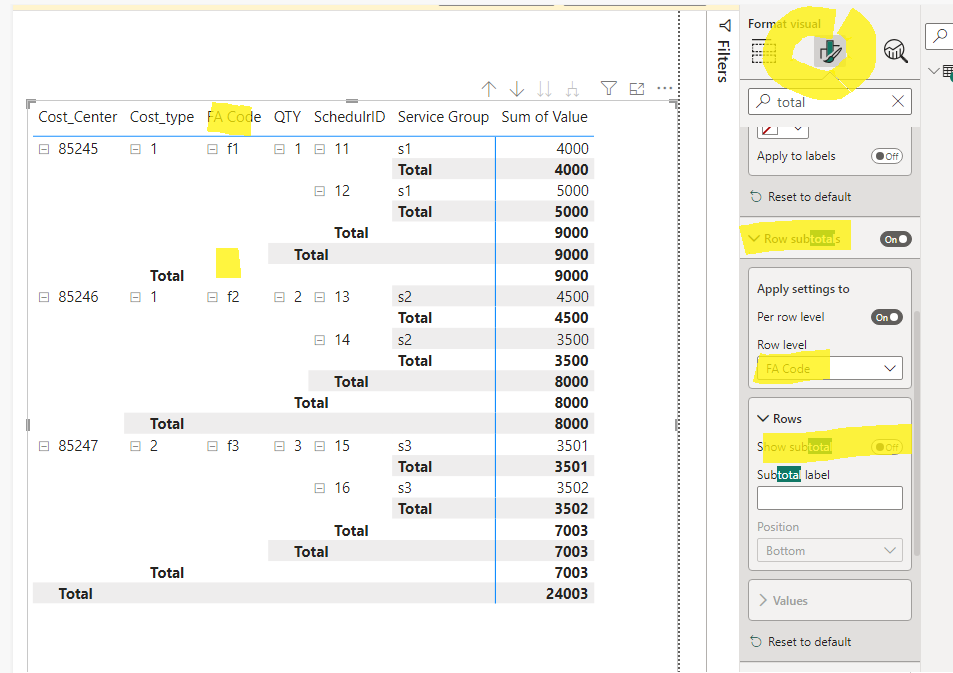Turn off the Row subtotals switch
The width and height of the screenshot is (953, 673).
(895, 239)
